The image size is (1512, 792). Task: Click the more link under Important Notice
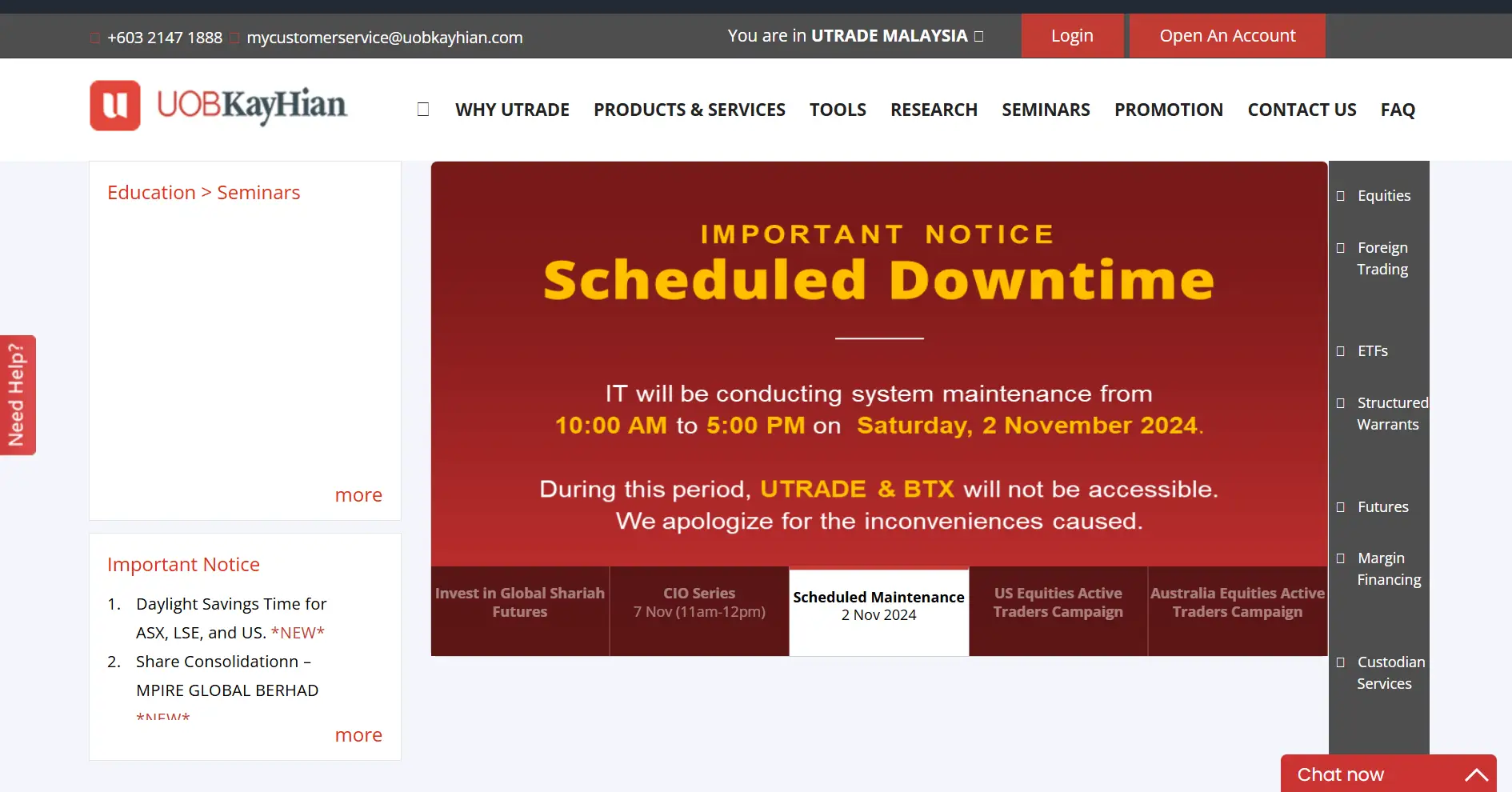point(358,734)
